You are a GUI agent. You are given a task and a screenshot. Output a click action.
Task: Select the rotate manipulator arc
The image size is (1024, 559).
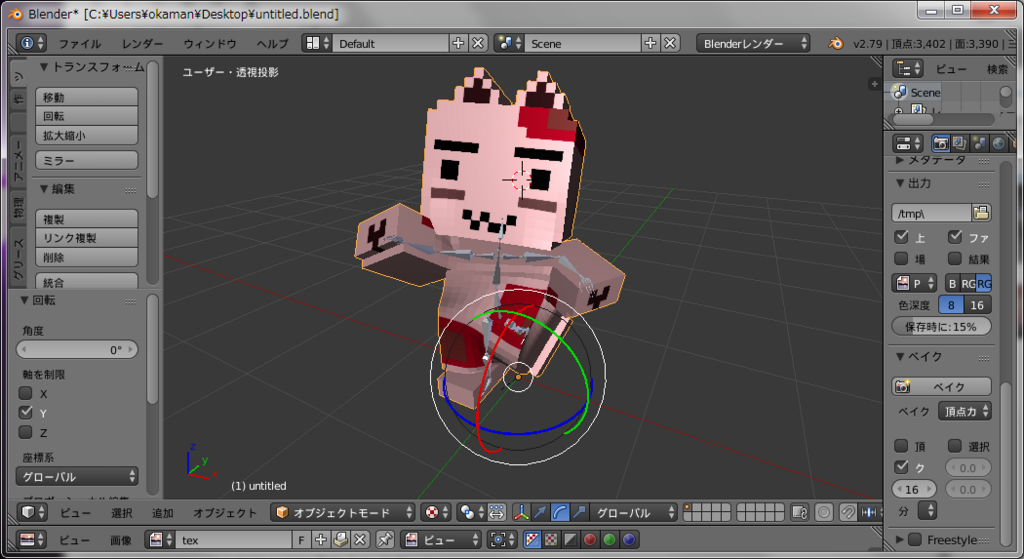[560, 513]
